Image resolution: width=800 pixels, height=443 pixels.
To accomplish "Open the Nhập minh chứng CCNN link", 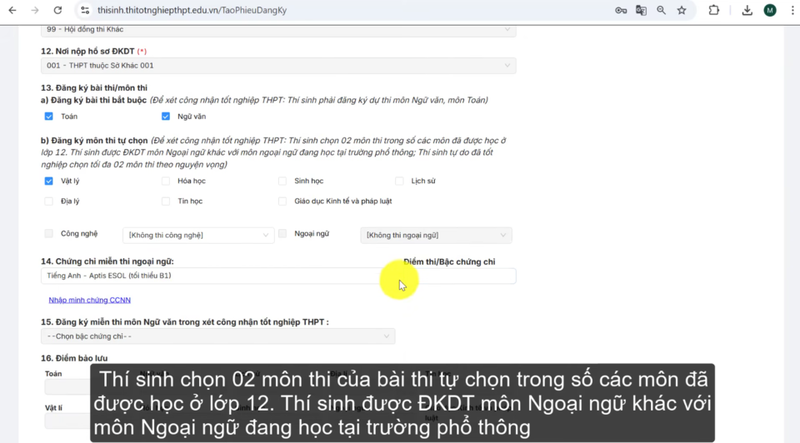I will (x=89, y=300).
